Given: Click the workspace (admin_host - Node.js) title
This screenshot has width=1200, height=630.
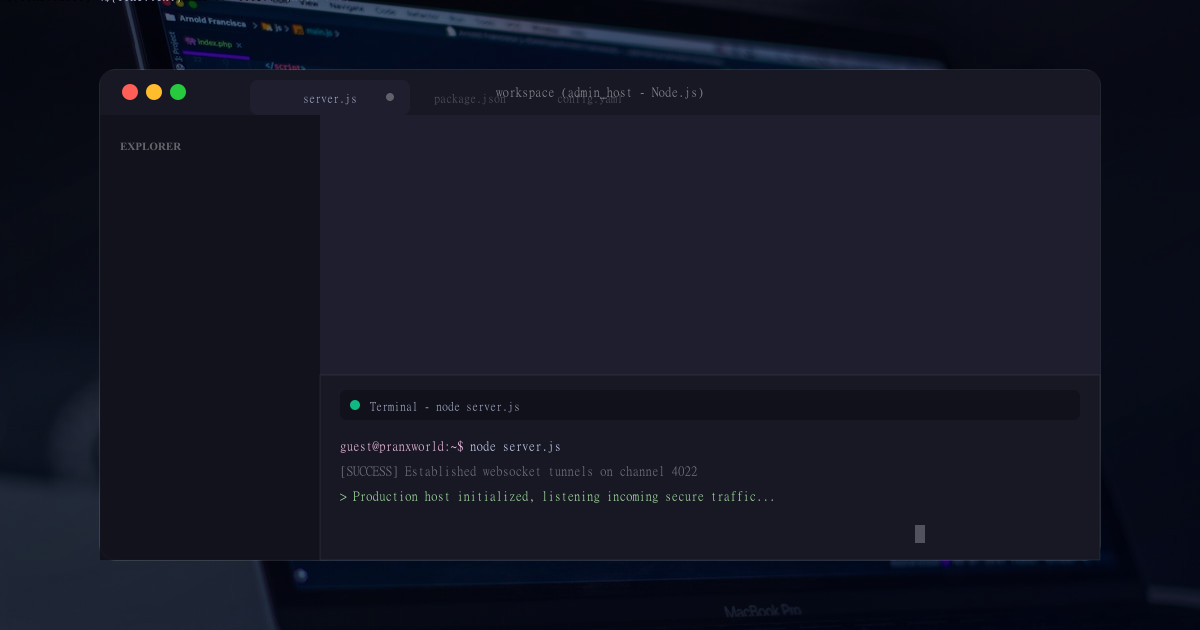Looking at the screenshot, I should click(x=600, y=92).
